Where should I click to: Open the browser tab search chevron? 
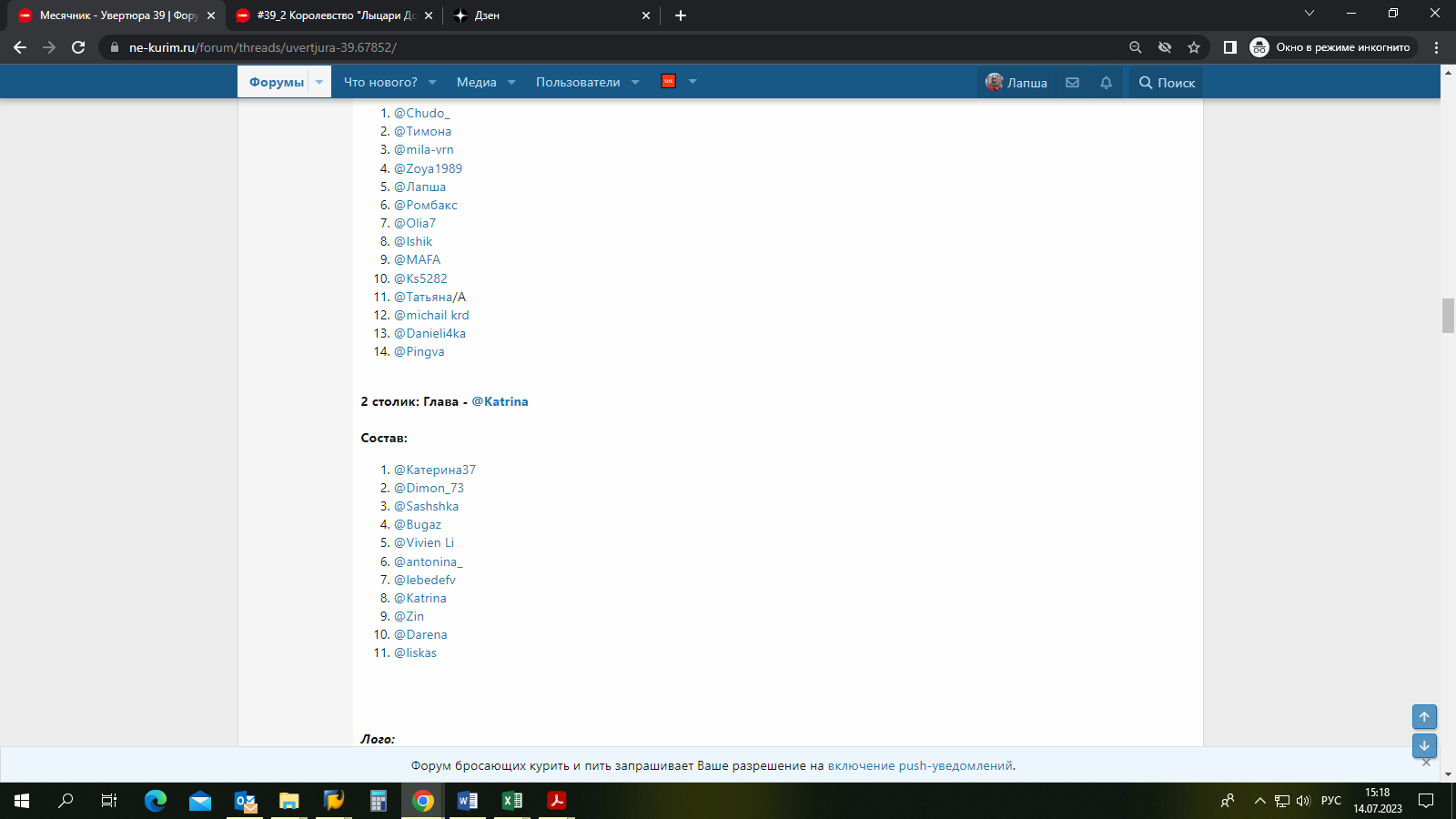click(1309, 13)
